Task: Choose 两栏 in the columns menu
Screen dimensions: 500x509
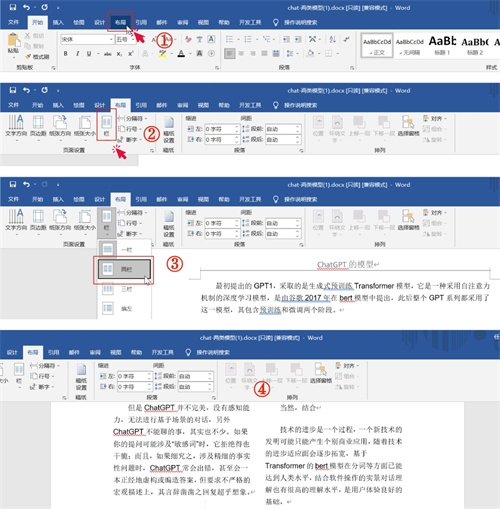Action: click(x=124, y=269)
